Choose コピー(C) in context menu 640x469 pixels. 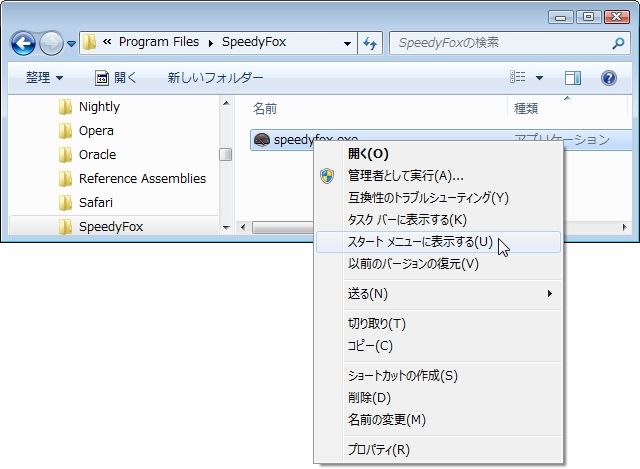[438, 346]
